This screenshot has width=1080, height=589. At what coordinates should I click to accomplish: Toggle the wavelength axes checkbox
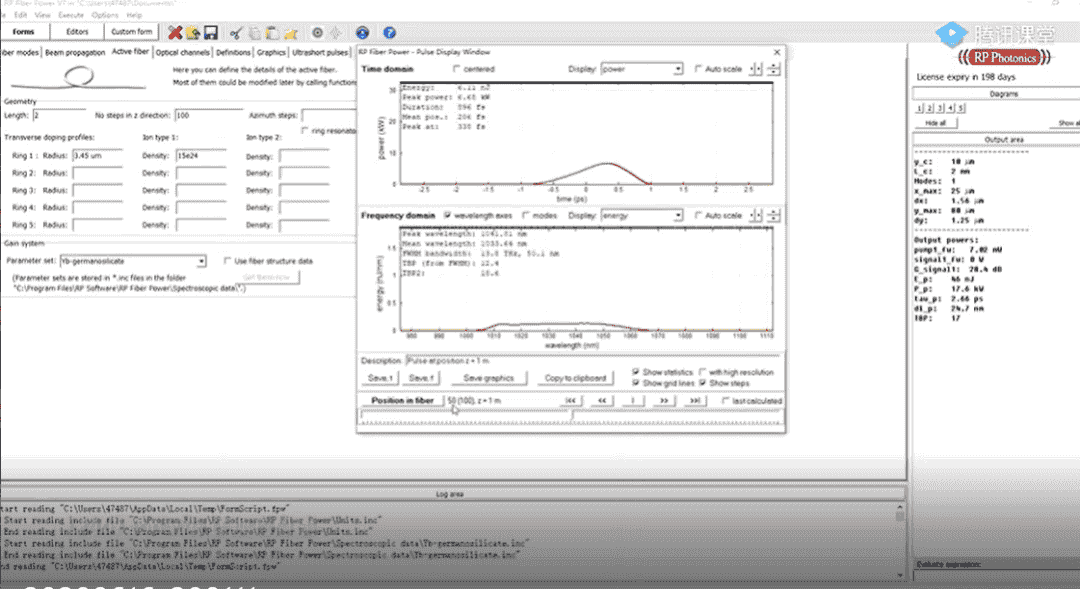coord(448,216)
